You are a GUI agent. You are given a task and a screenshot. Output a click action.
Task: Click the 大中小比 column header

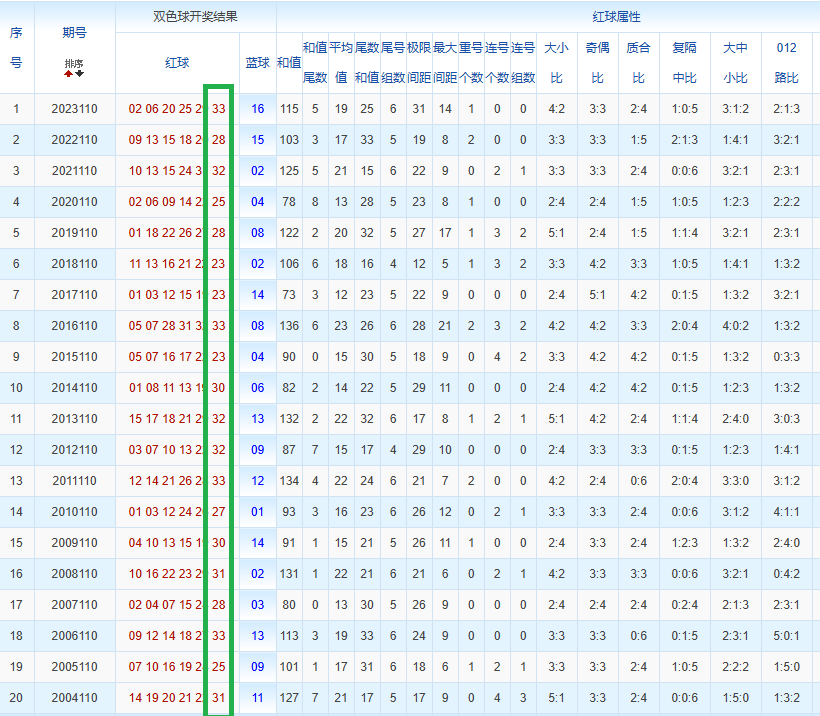click(735, 63)
